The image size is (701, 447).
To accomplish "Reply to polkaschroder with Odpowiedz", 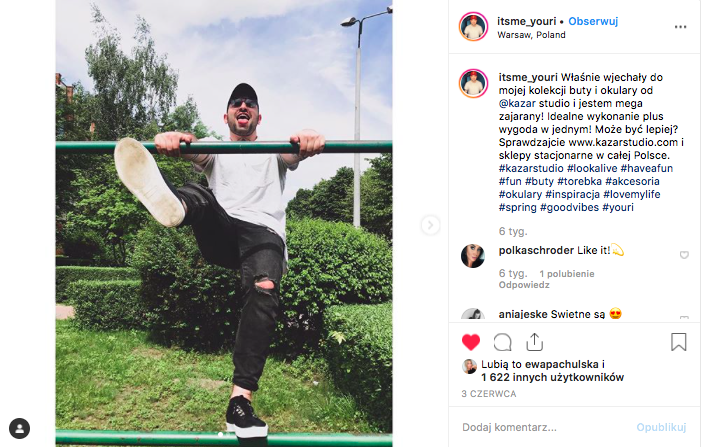I will [524, 285].
